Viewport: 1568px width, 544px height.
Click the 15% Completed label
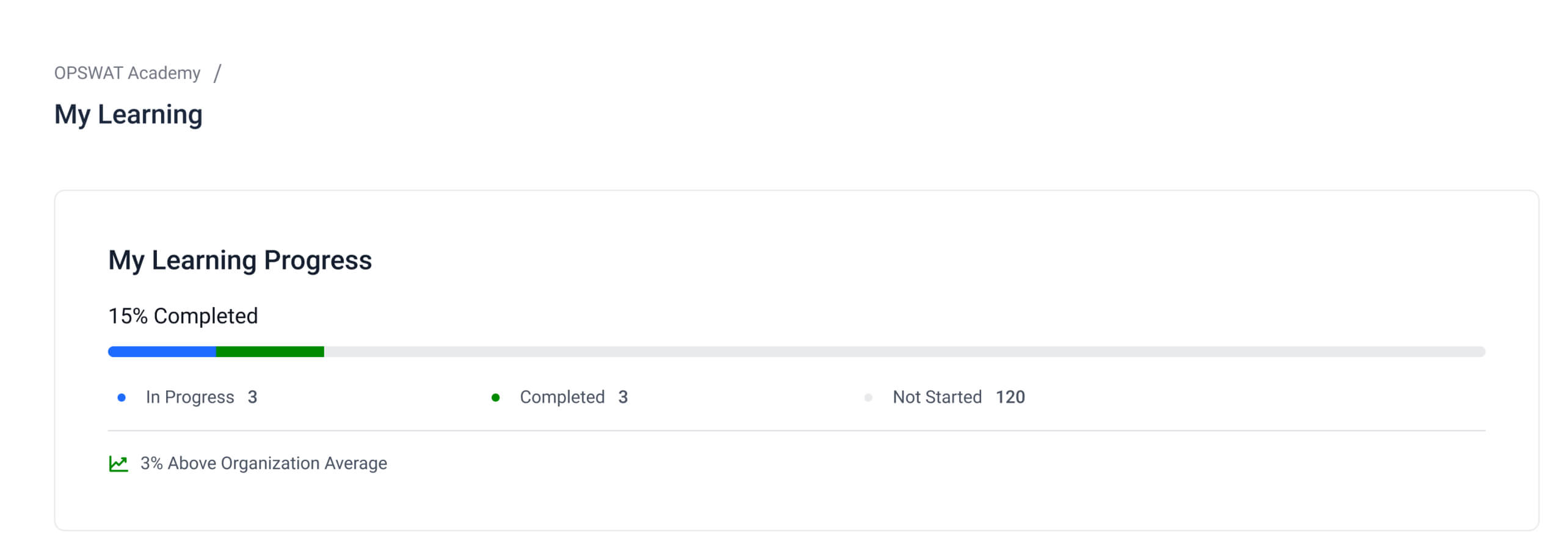click(x=183, y=316)
